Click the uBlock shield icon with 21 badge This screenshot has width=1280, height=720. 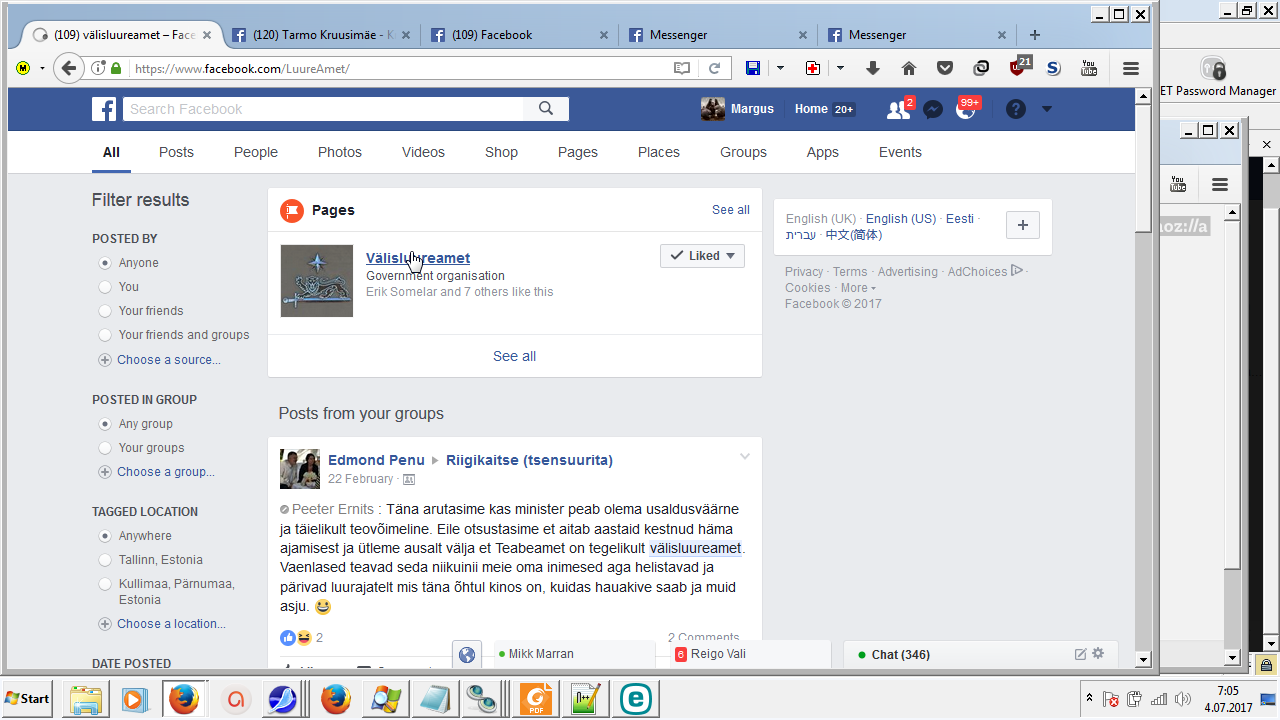[1018, 68]
